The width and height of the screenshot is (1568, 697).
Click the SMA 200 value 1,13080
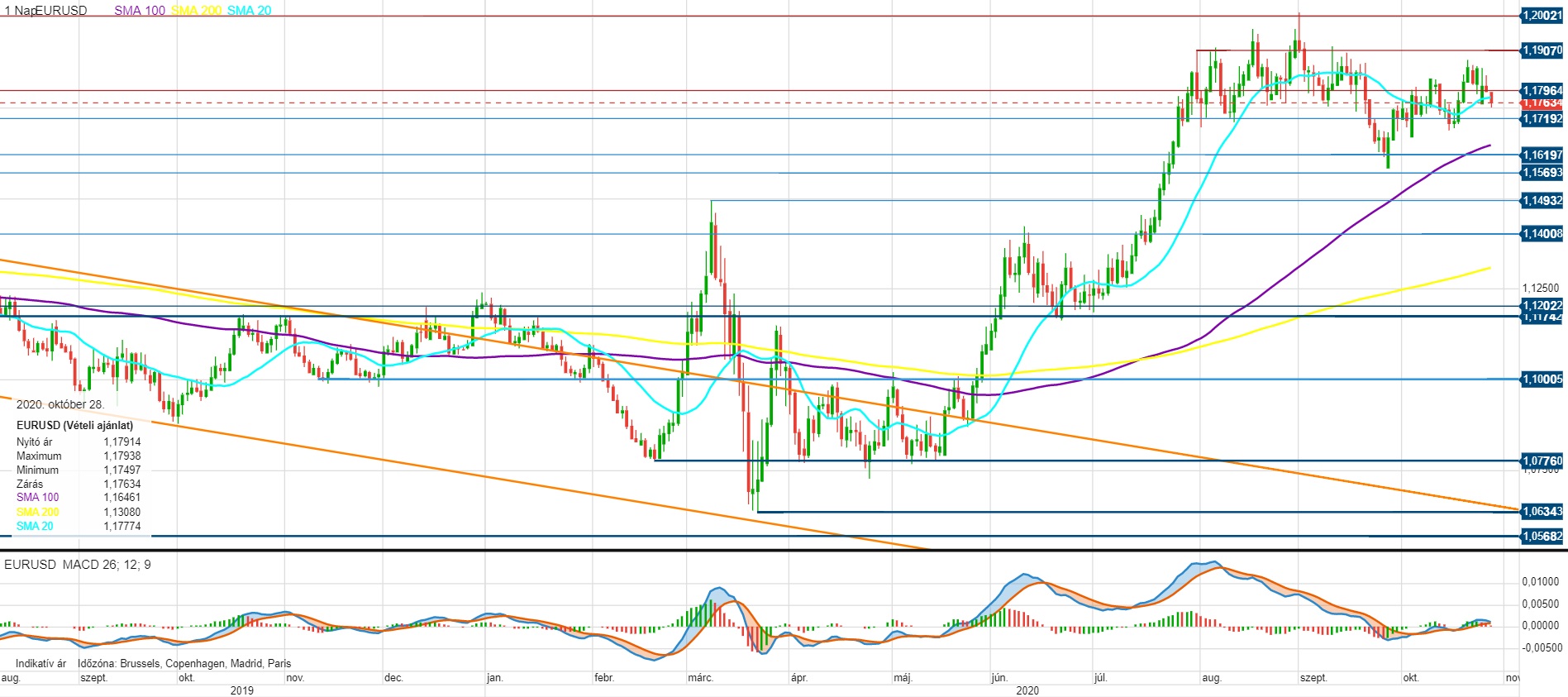click(122, 513)
